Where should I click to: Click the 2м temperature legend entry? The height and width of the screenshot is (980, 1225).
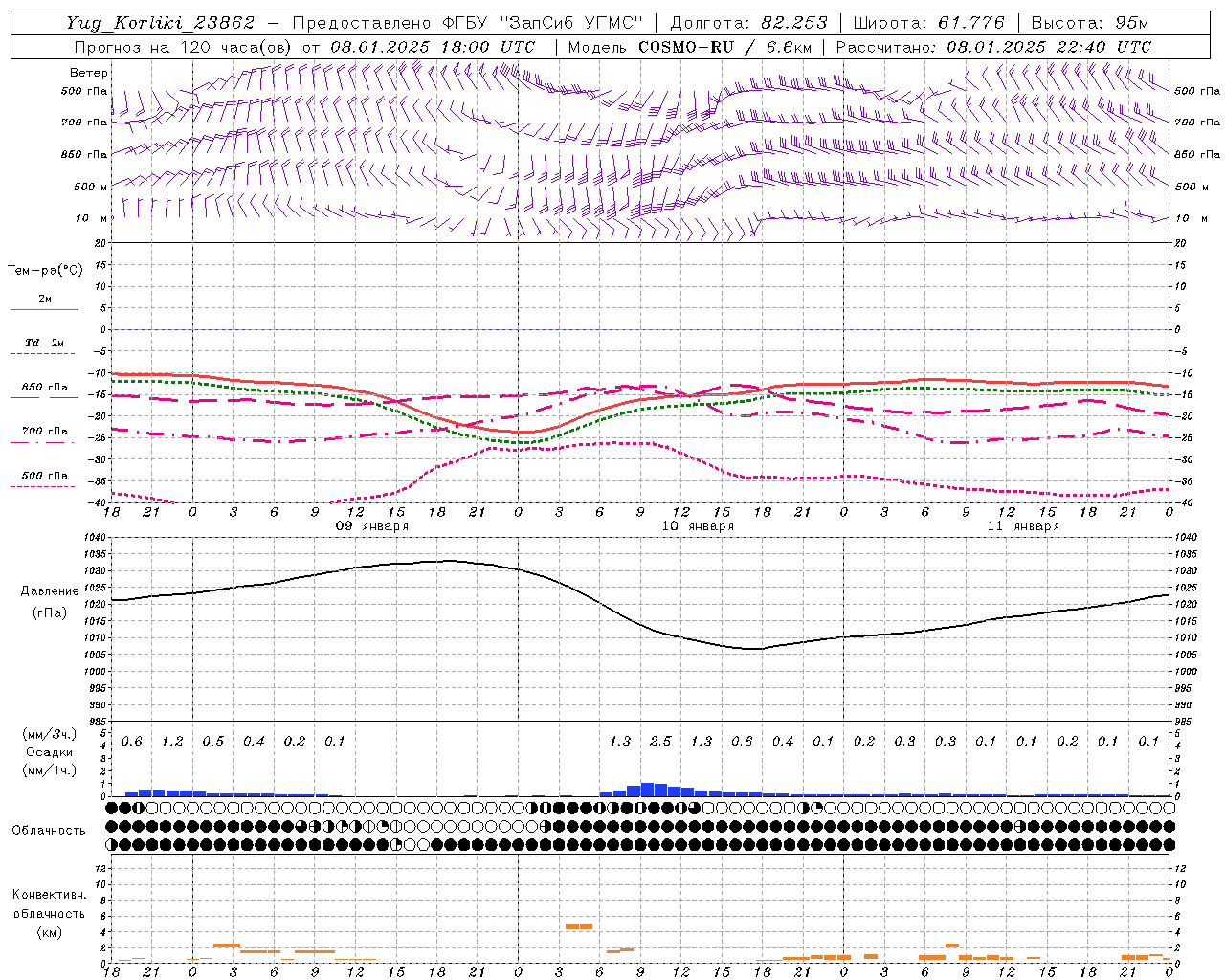(x=45, y=299)
